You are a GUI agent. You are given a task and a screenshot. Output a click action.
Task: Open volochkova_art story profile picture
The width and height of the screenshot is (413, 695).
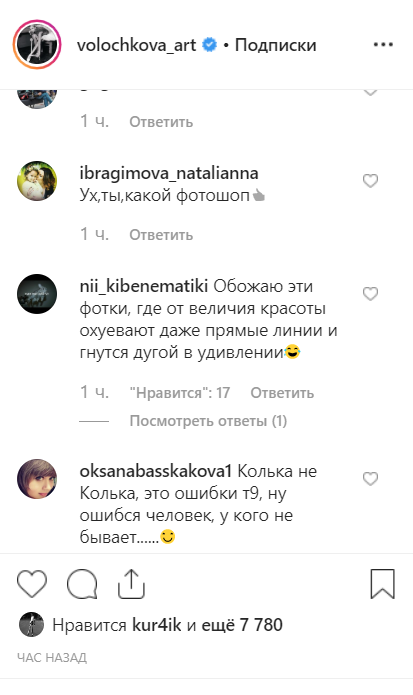click(x=37, y=44)
